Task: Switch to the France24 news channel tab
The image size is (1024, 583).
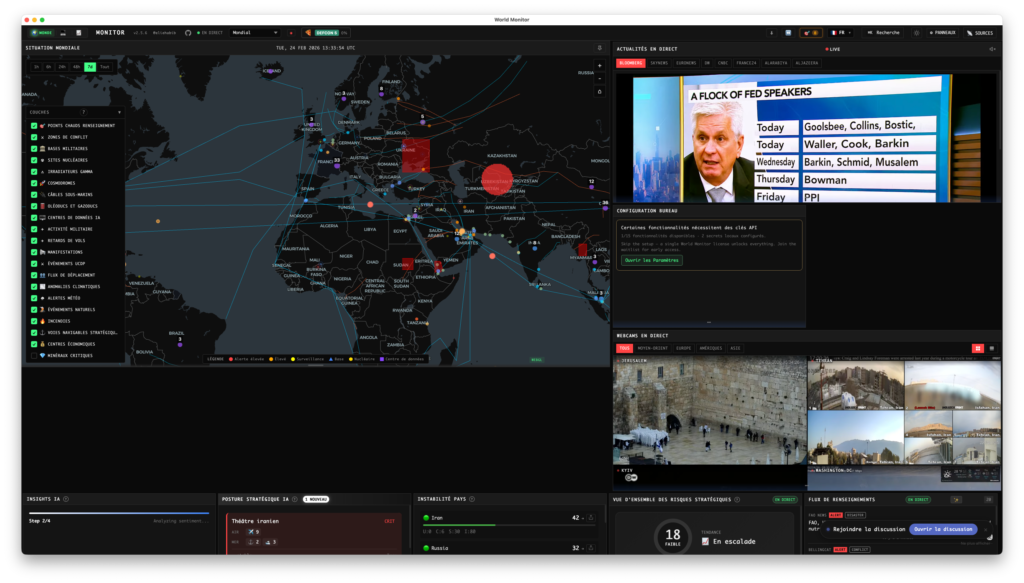Action: point(746,62)
